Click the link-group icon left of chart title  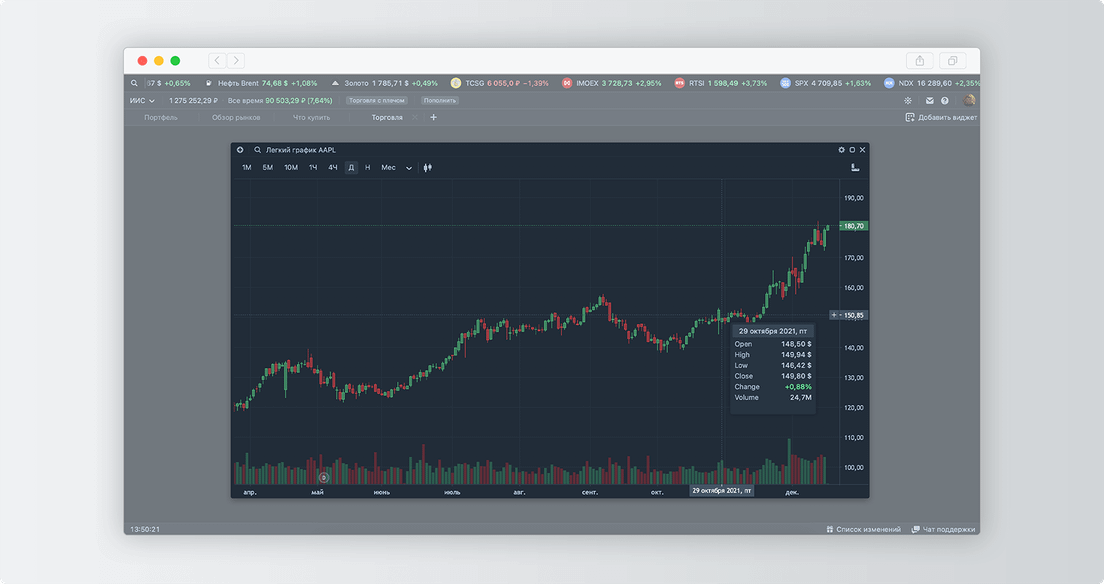240,150
